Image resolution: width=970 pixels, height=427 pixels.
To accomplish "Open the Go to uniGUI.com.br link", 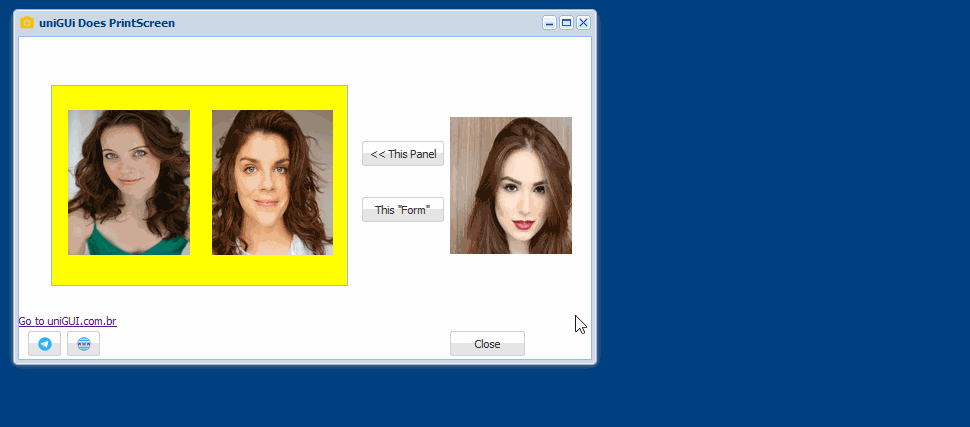I will [x=67, y=321].
